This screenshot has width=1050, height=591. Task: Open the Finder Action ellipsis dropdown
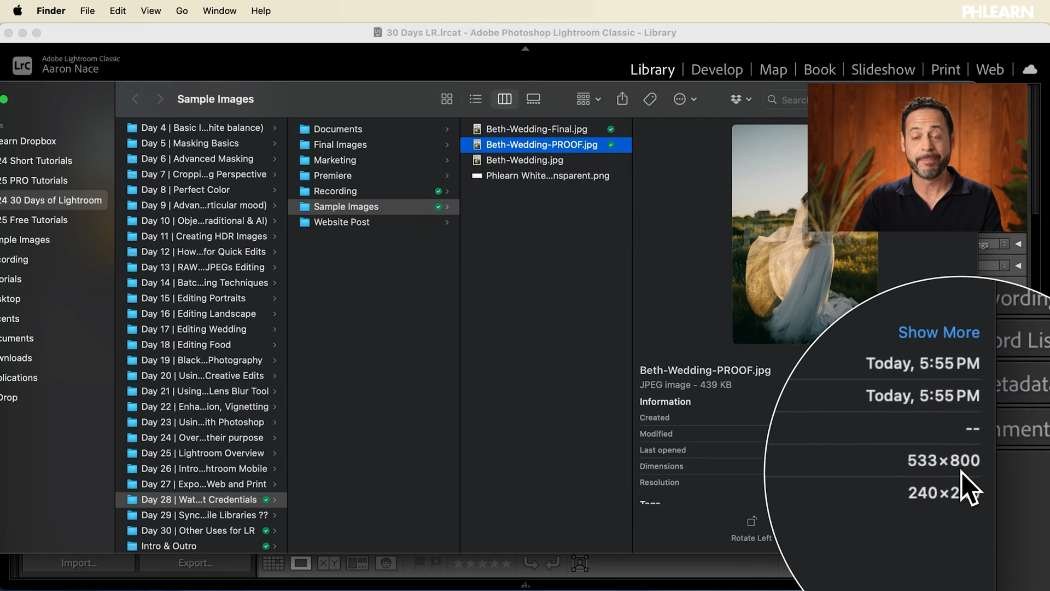click(685, 99)
